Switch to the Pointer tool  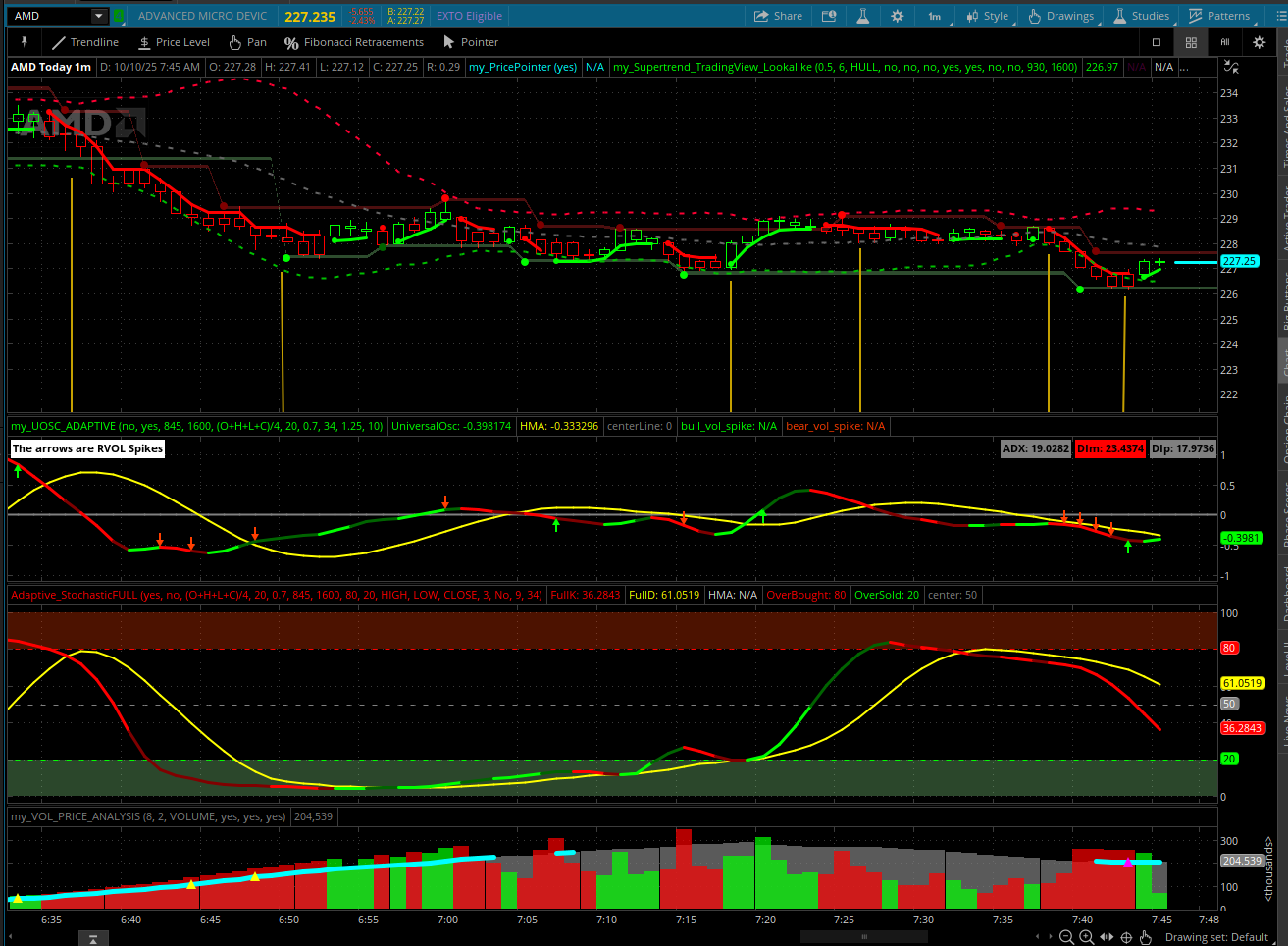coord(471,42)
